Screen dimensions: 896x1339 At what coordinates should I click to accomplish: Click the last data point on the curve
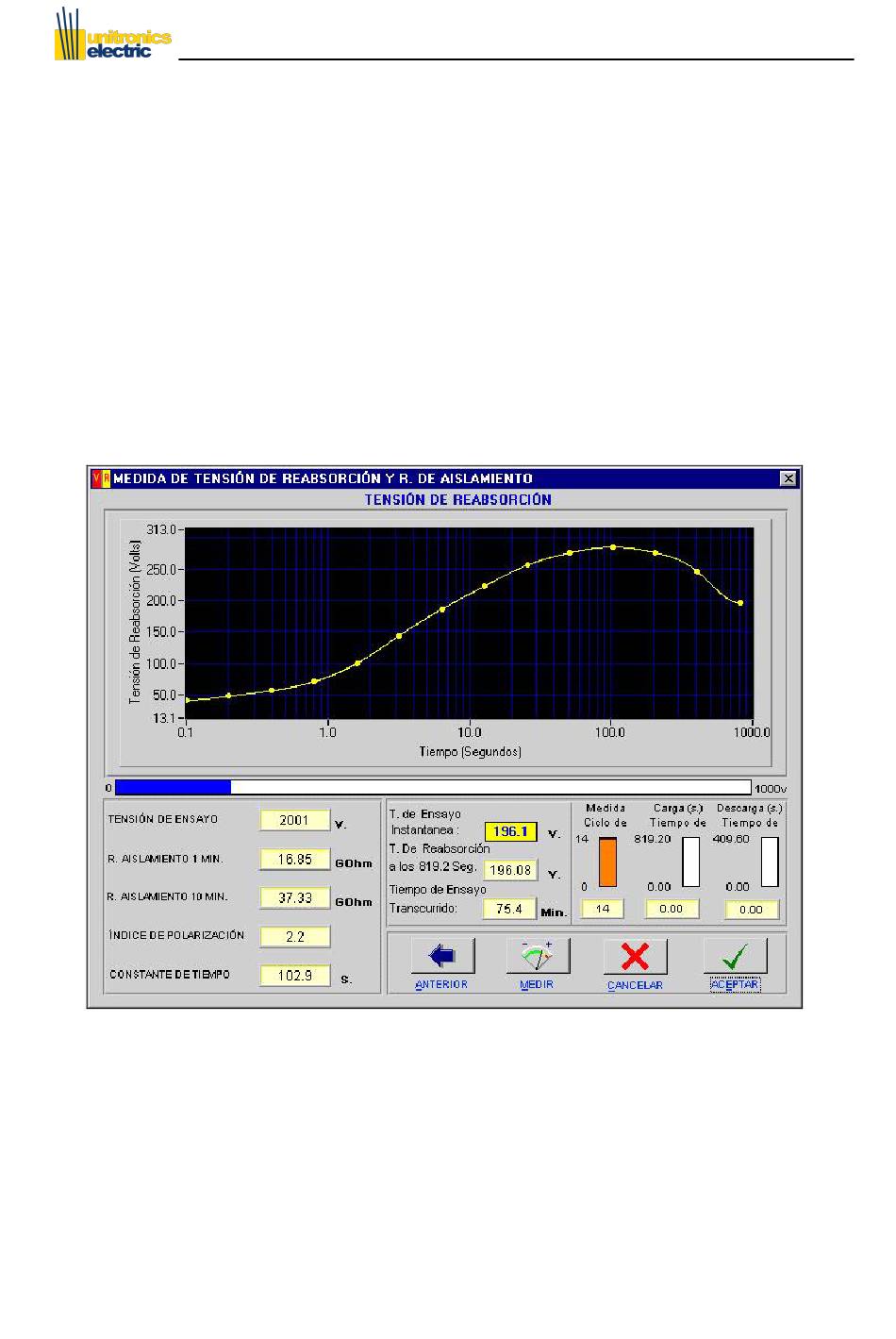[x=740, y=602]
